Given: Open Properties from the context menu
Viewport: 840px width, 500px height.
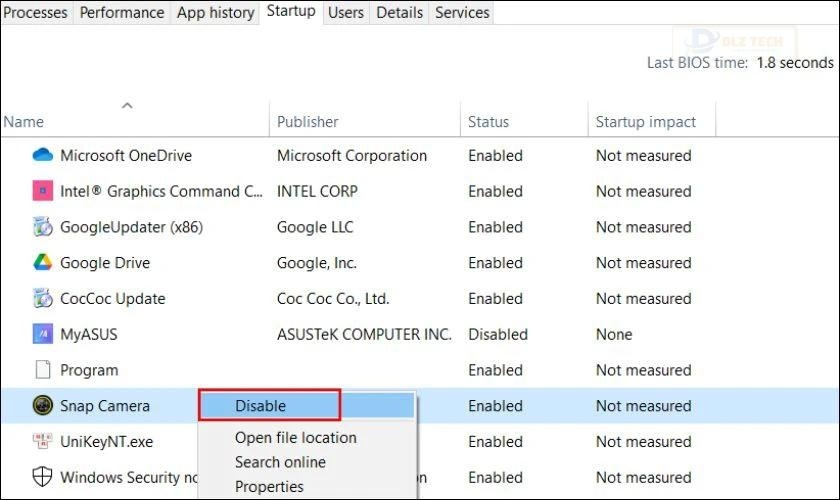Looking at the screenshot, I should tap(269, 487).
